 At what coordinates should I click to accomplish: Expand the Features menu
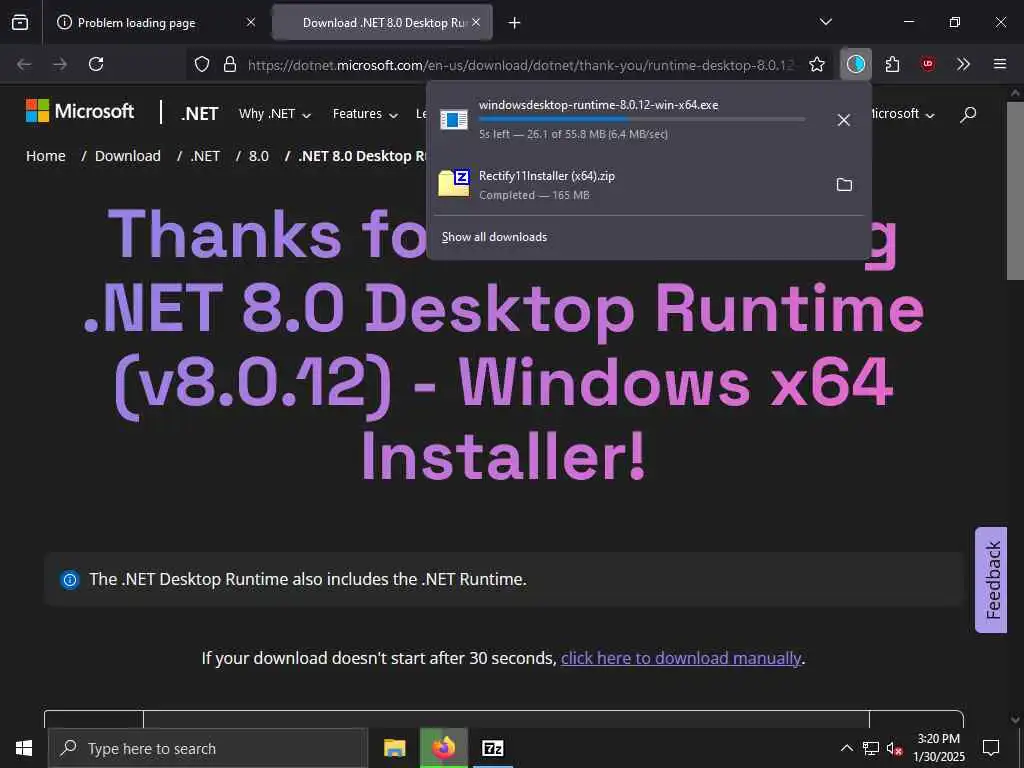(365, 114)
